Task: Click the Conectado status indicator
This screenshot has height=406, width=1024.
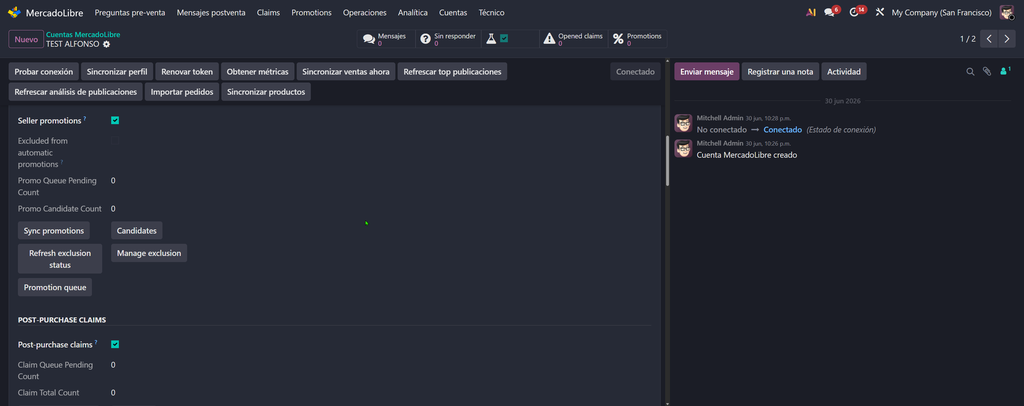Action: click(x=635, y=72)
